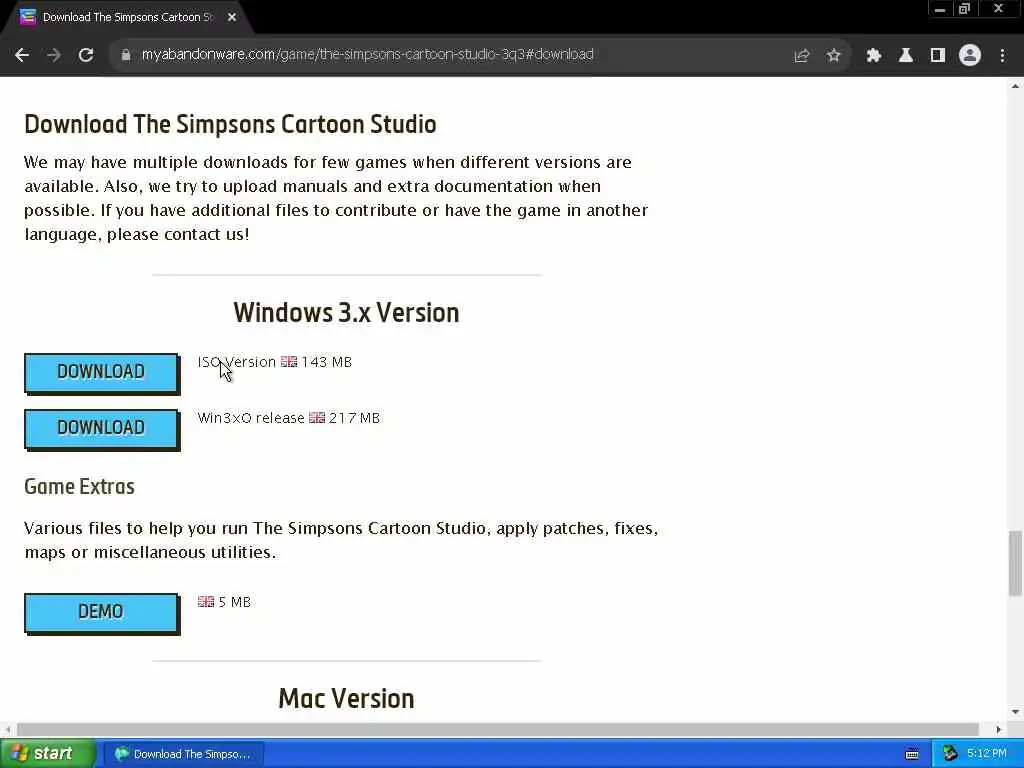Click the scroll down arrow

point(1015,712)
